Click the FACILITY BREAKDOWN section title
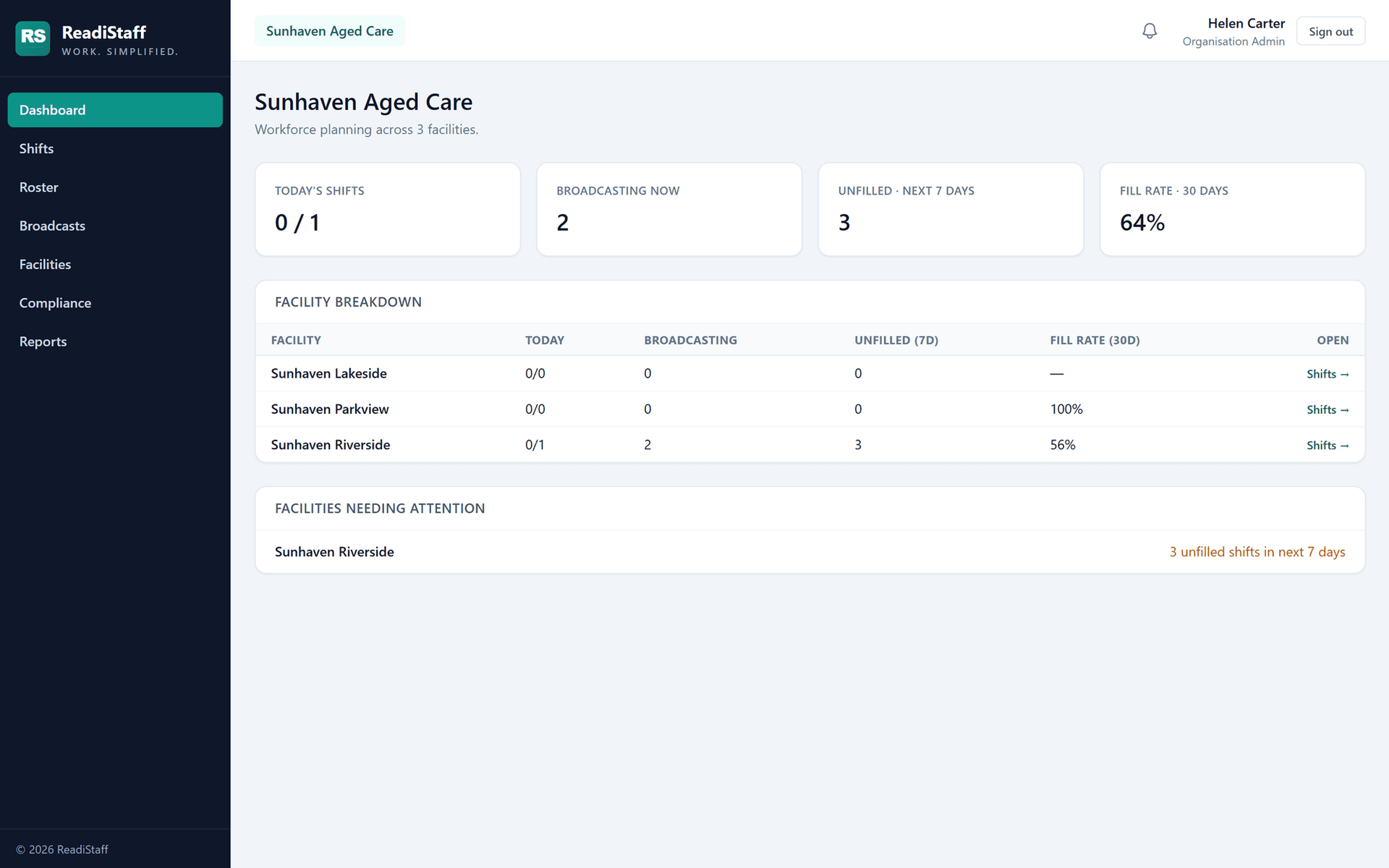 348,302
